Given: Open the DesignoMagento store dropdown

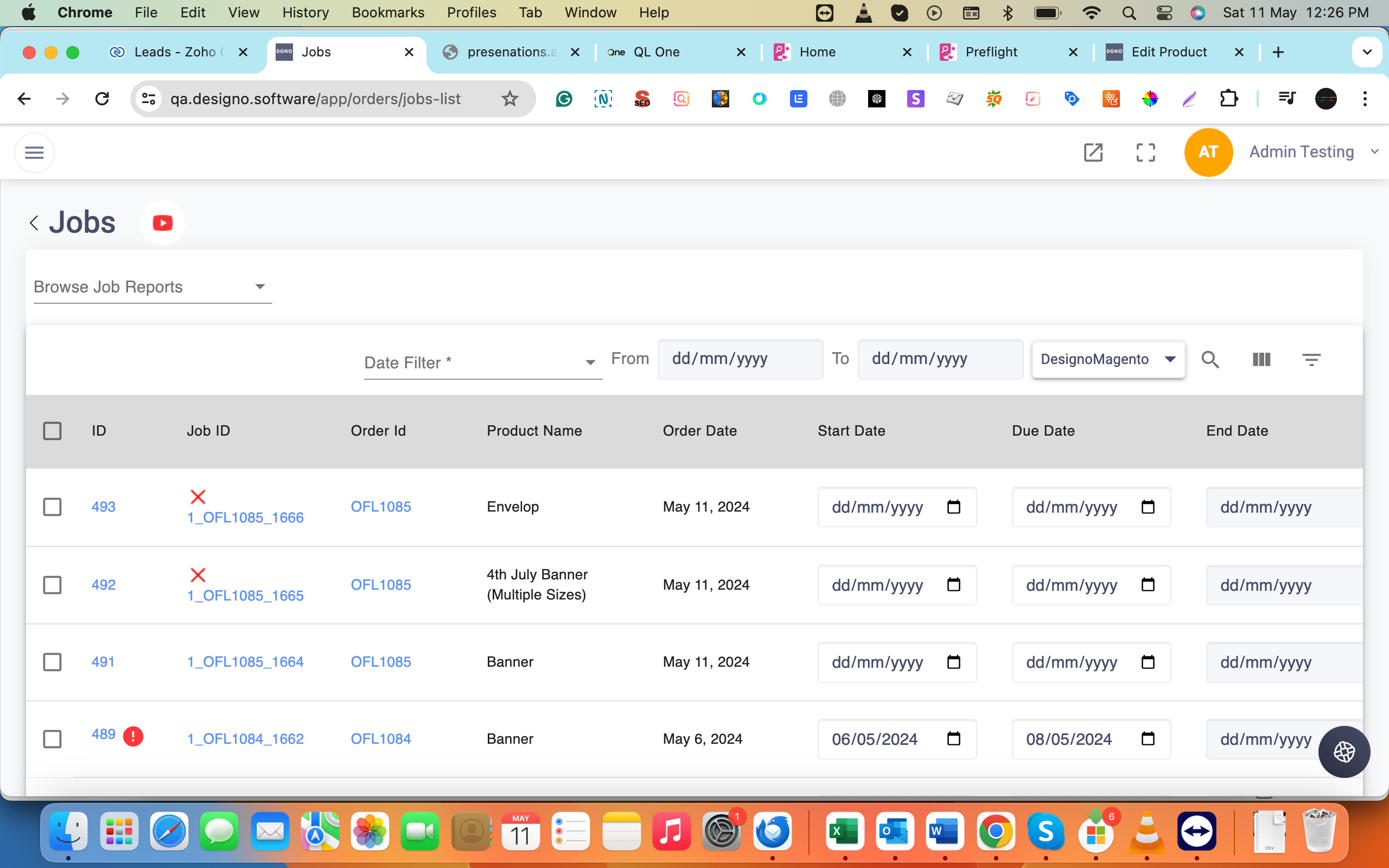Looking at the screenshot, I should tap(1108, 359).
